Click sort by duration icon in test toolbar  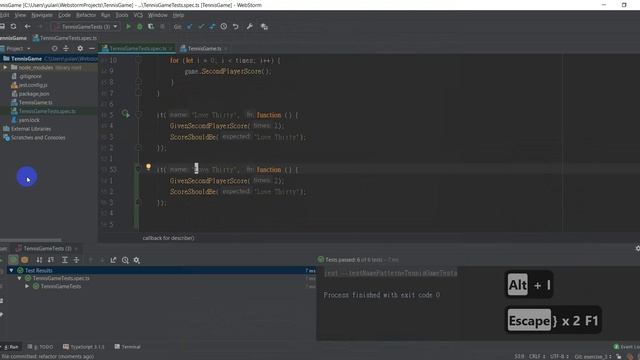51,260
